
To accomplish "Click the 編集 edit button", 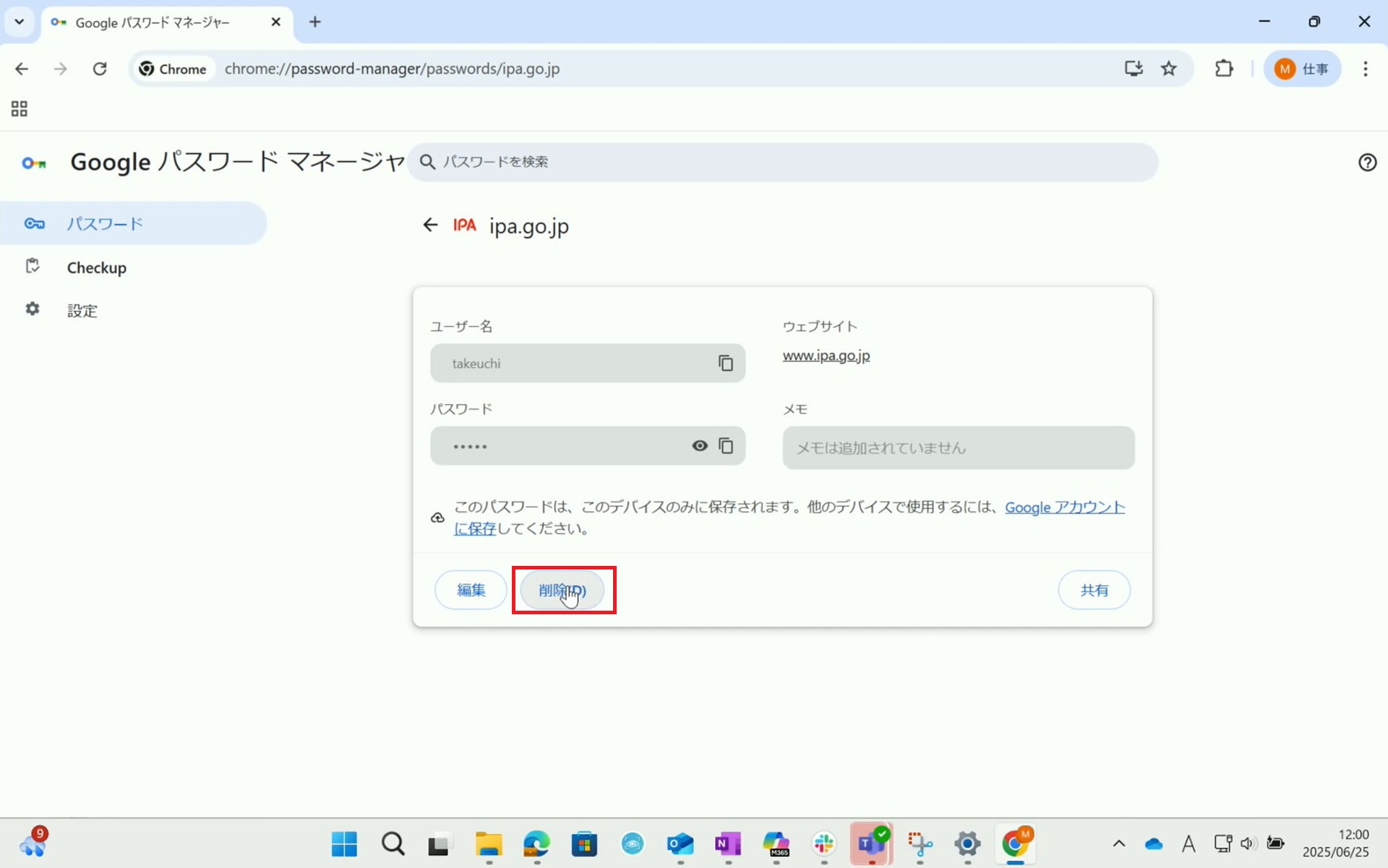I will point(471,590).
